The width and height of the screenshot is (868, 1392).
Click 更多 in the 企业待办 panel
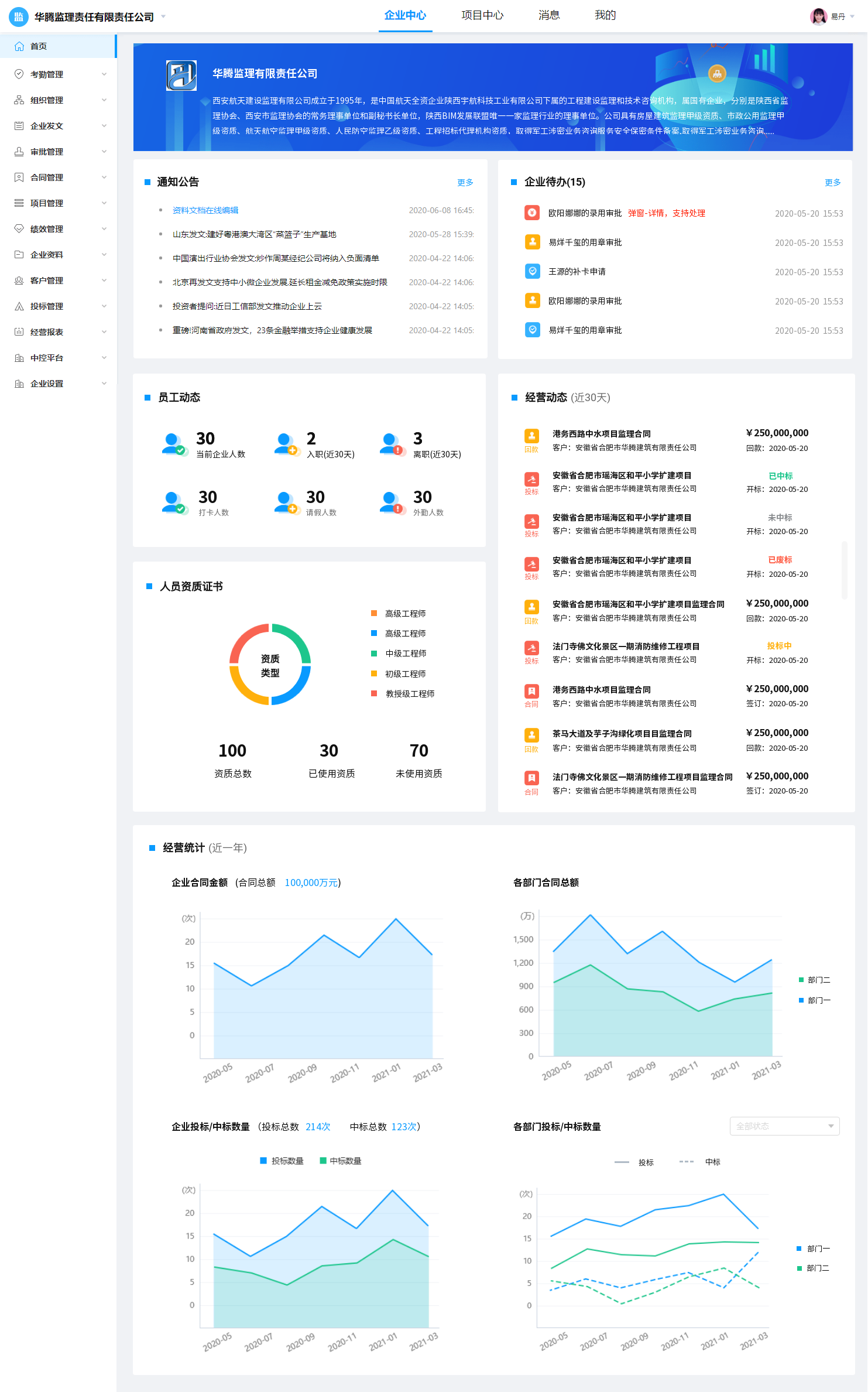832,183
